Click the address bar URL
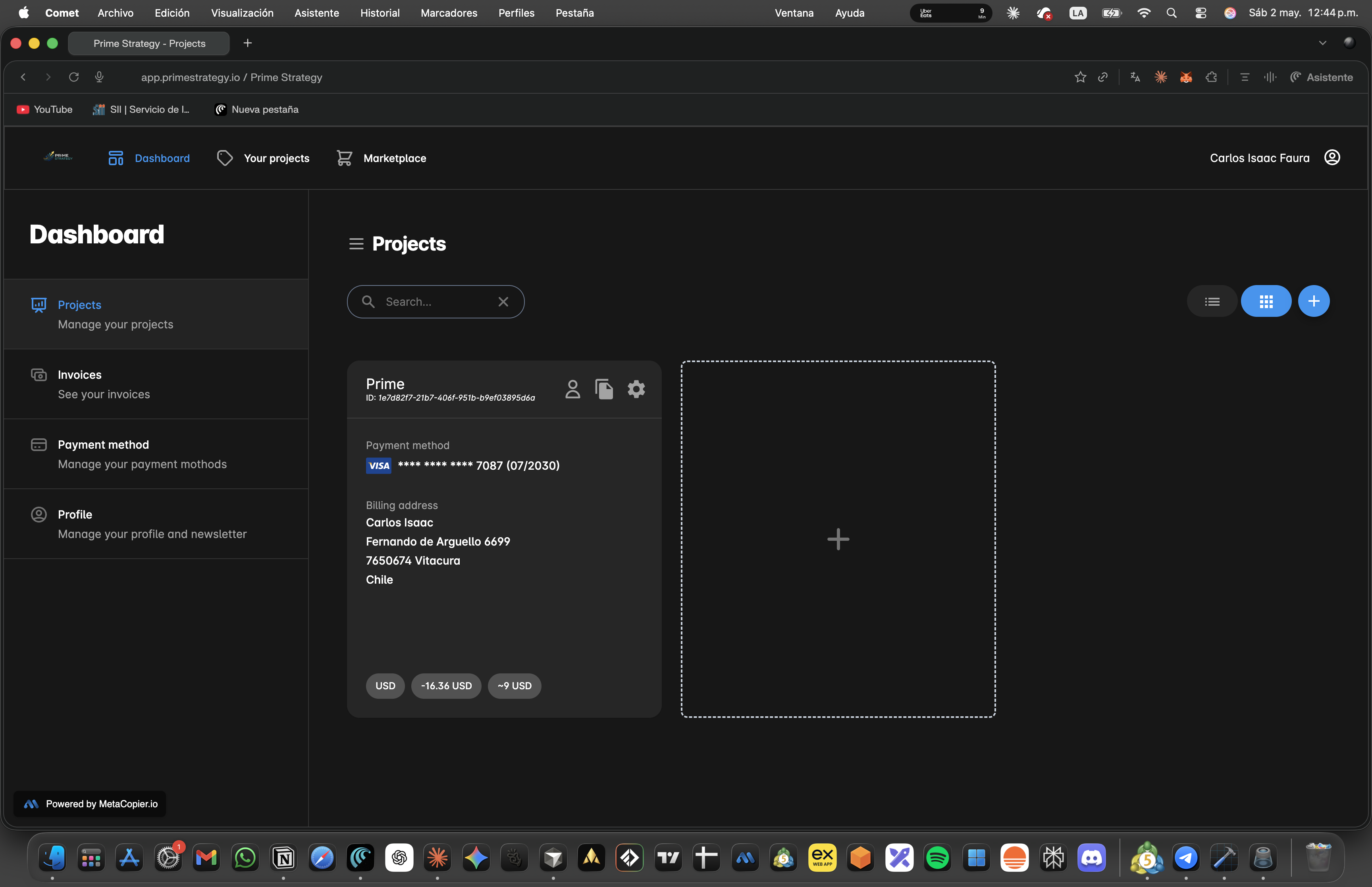Screen dimensions: 1372x887 tap(231, 77)
